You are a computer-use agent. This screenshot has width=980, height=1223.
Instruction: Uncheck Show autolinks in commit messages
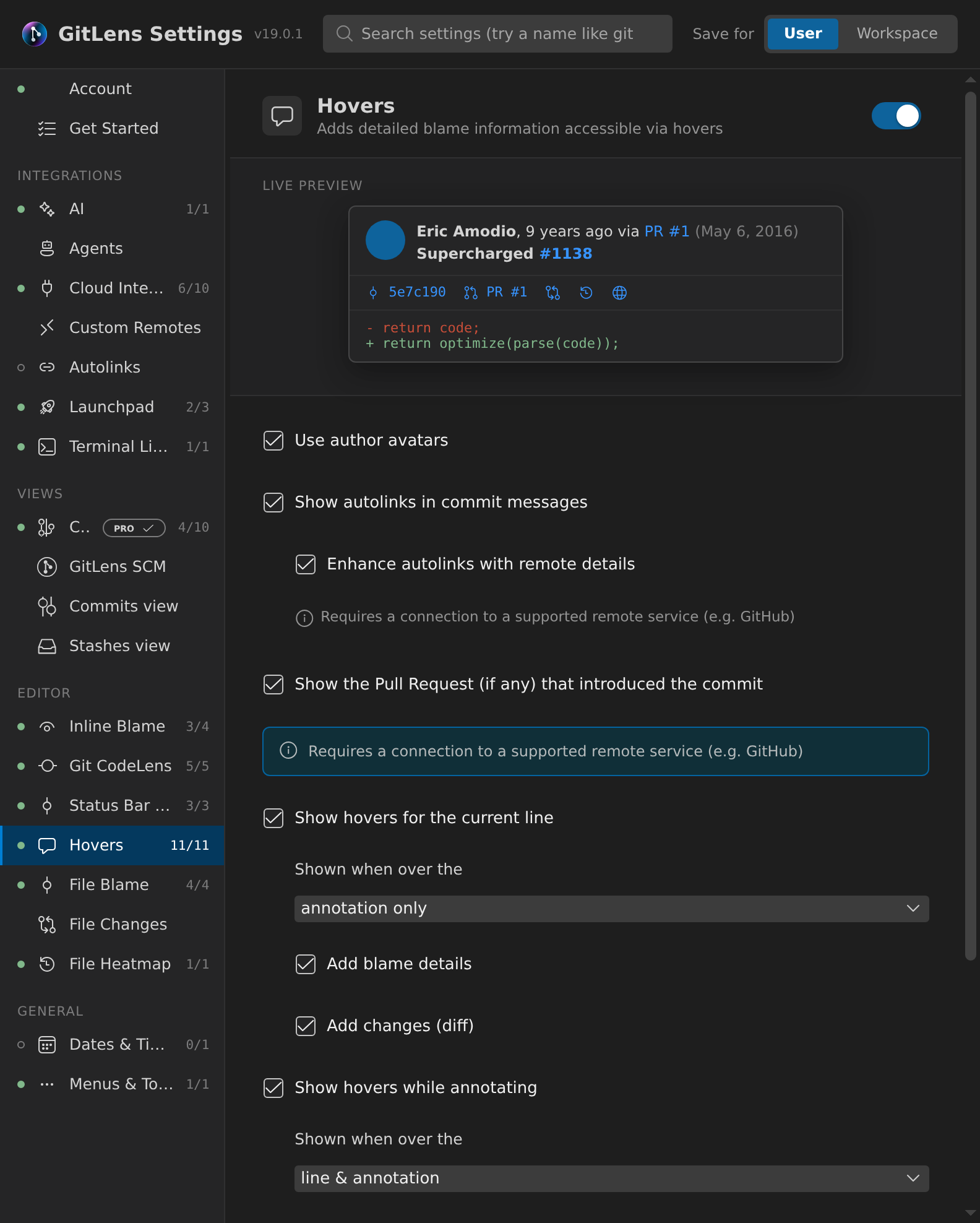point(273,503)
